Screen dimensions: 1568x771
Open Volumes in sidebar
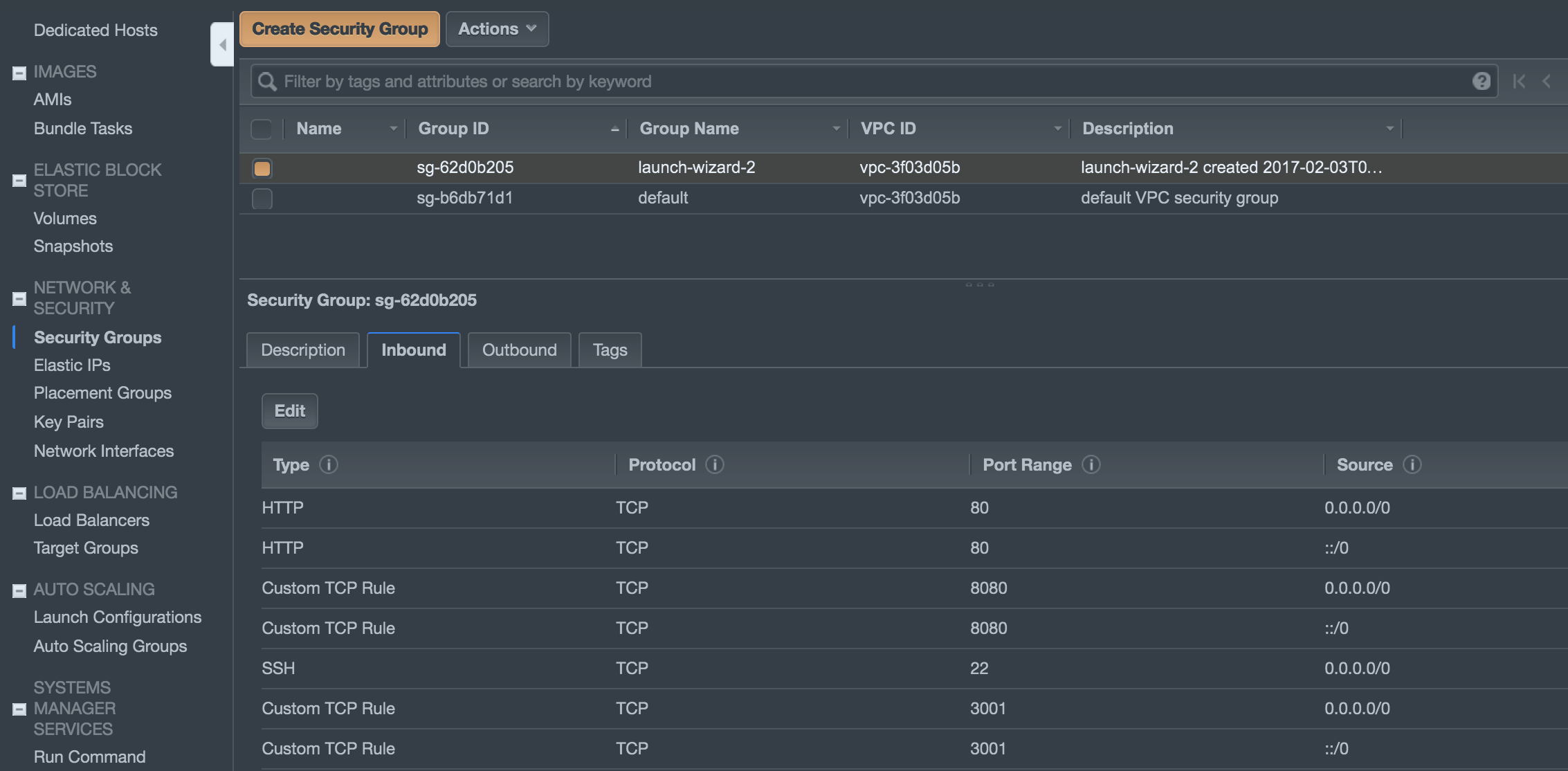[65, 219]
